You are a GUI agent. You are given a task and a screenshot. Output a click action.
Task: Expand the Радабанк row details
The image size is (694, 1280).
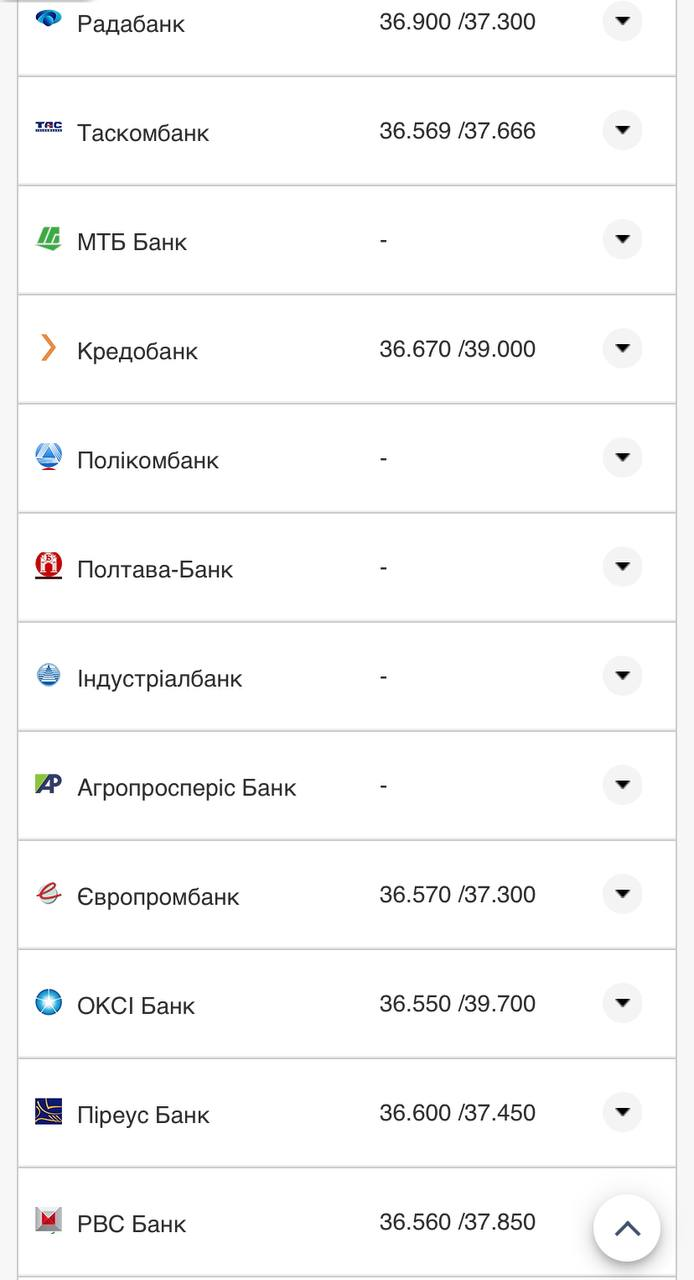click(622, 21)
